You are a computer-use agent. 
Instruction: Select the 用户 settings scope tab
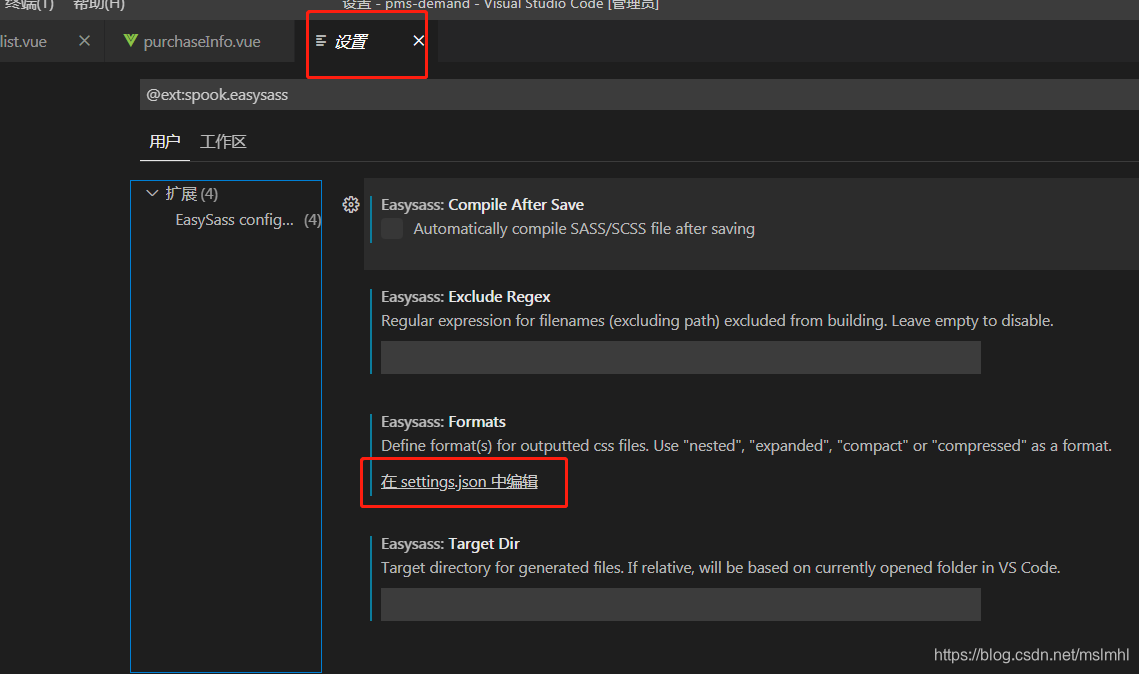click(165, 142)
